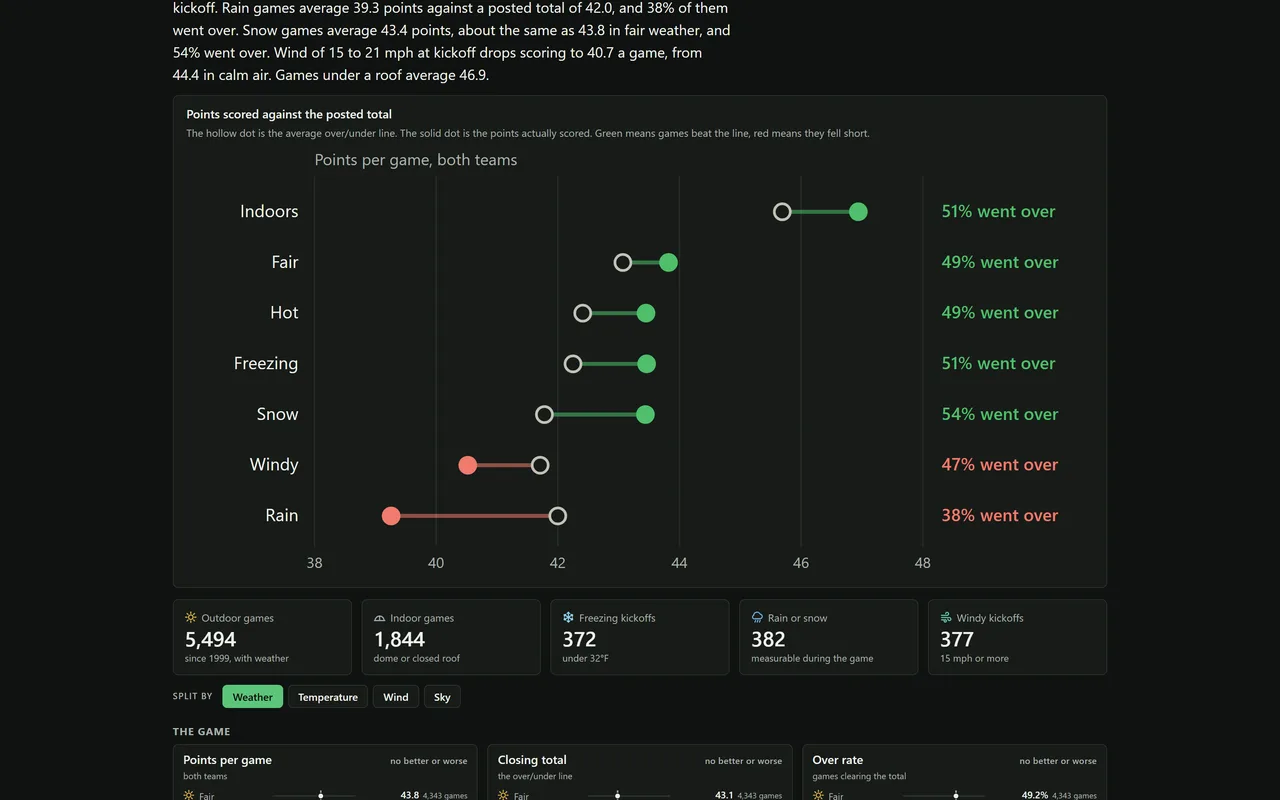1280x800 pixels.
Task: Switch split to Temperature
Action: click(328, 697)
